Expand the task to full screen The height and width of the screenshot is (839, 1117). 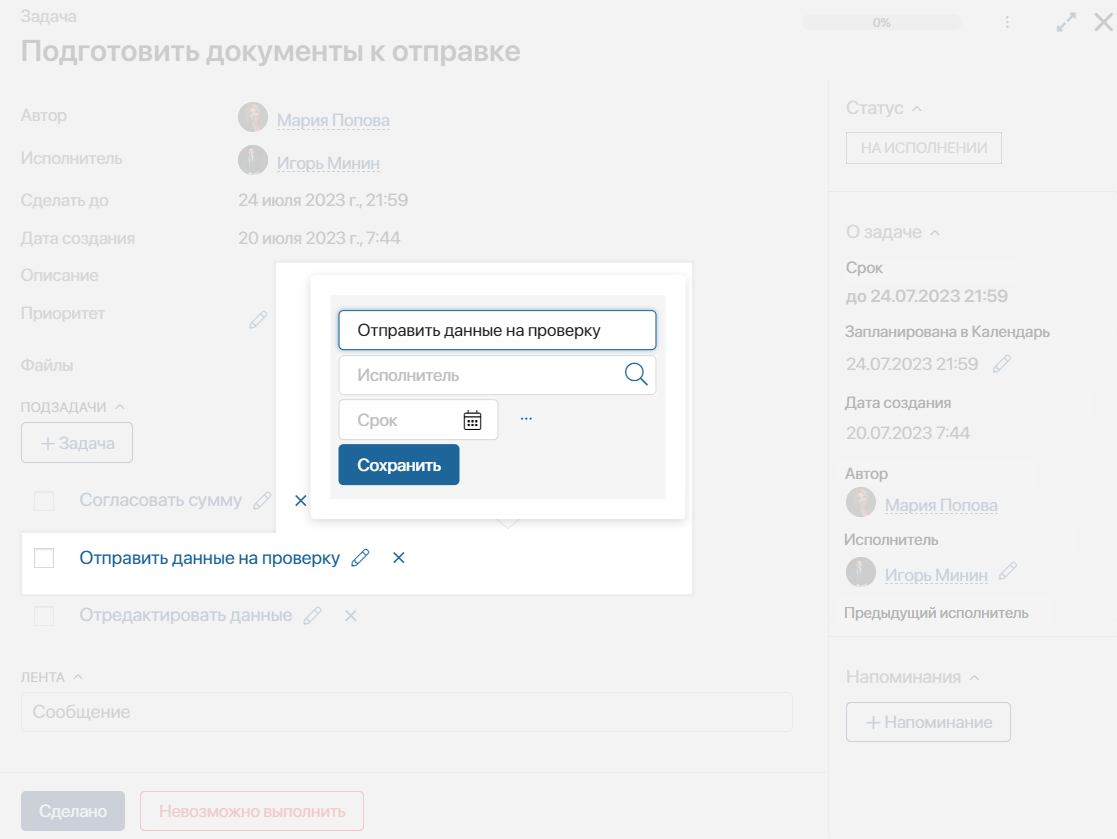coord(1066,22)
